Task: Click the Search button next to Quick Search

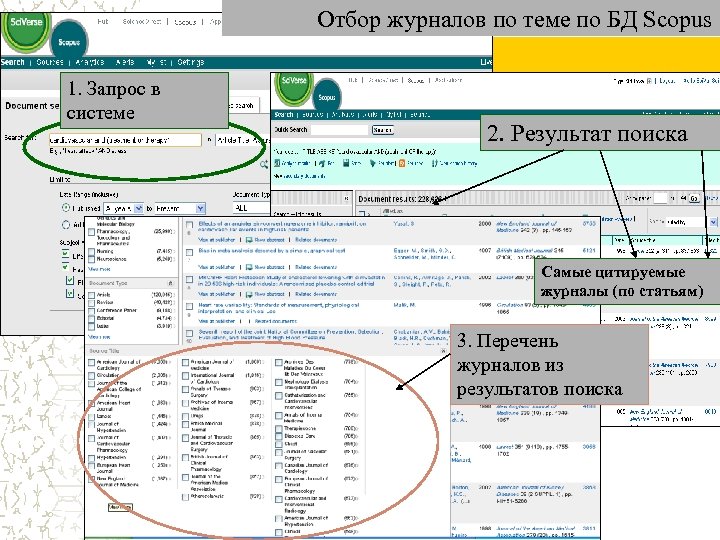Action: (x=382, y=130)
